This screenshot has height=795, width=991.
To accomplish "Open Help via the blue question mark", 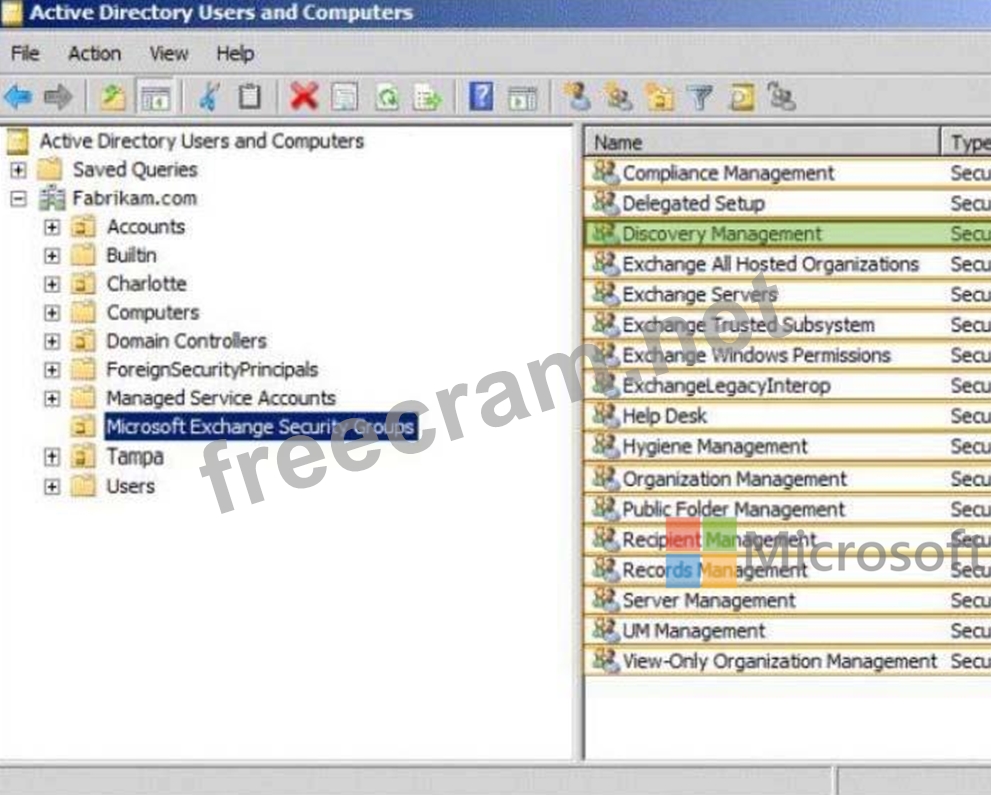I will [482, 97].
